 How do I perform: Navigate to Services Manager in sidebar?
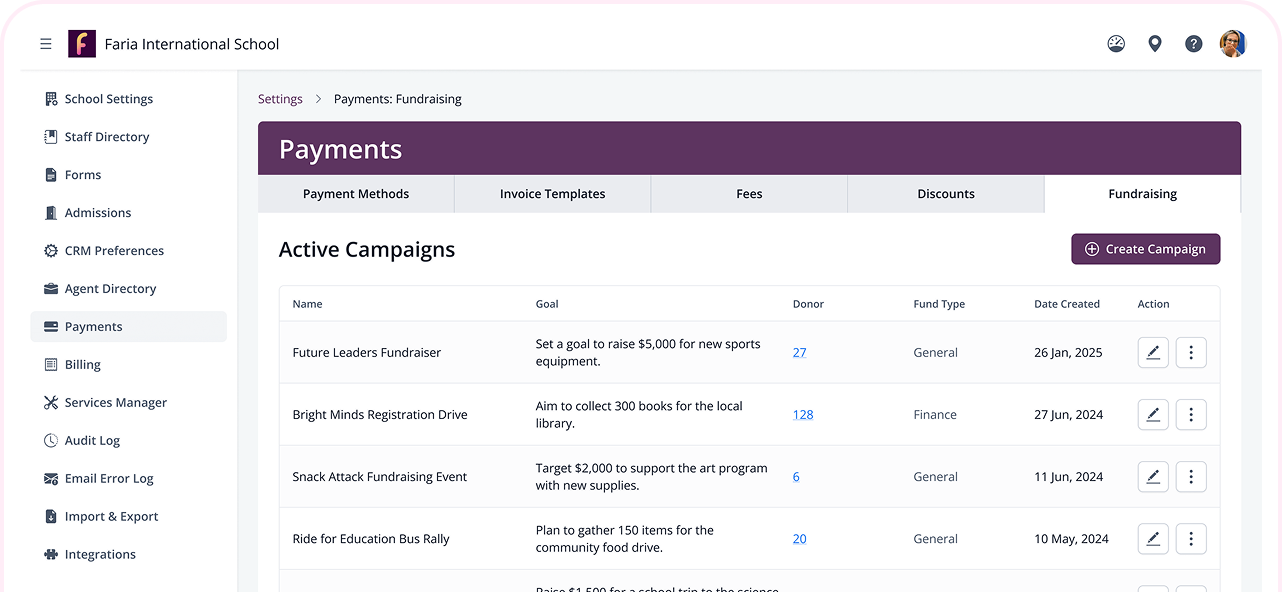115,403
